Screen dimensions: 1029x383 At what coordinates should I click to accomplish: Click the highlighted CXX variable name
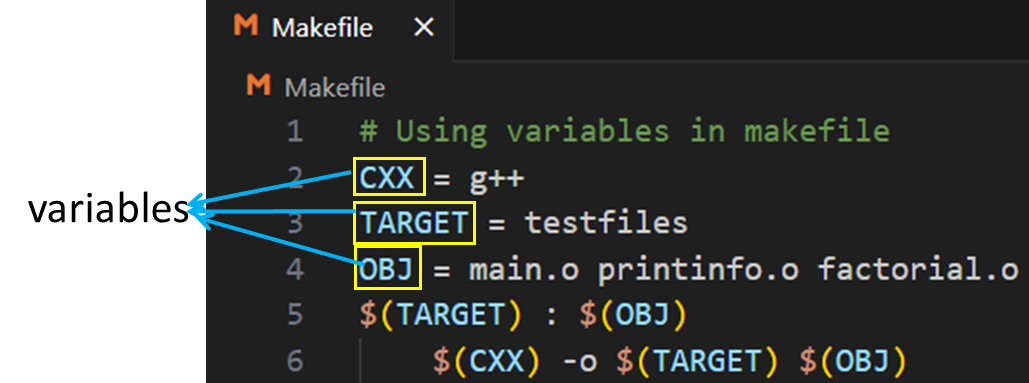click(x=390, y=176)
